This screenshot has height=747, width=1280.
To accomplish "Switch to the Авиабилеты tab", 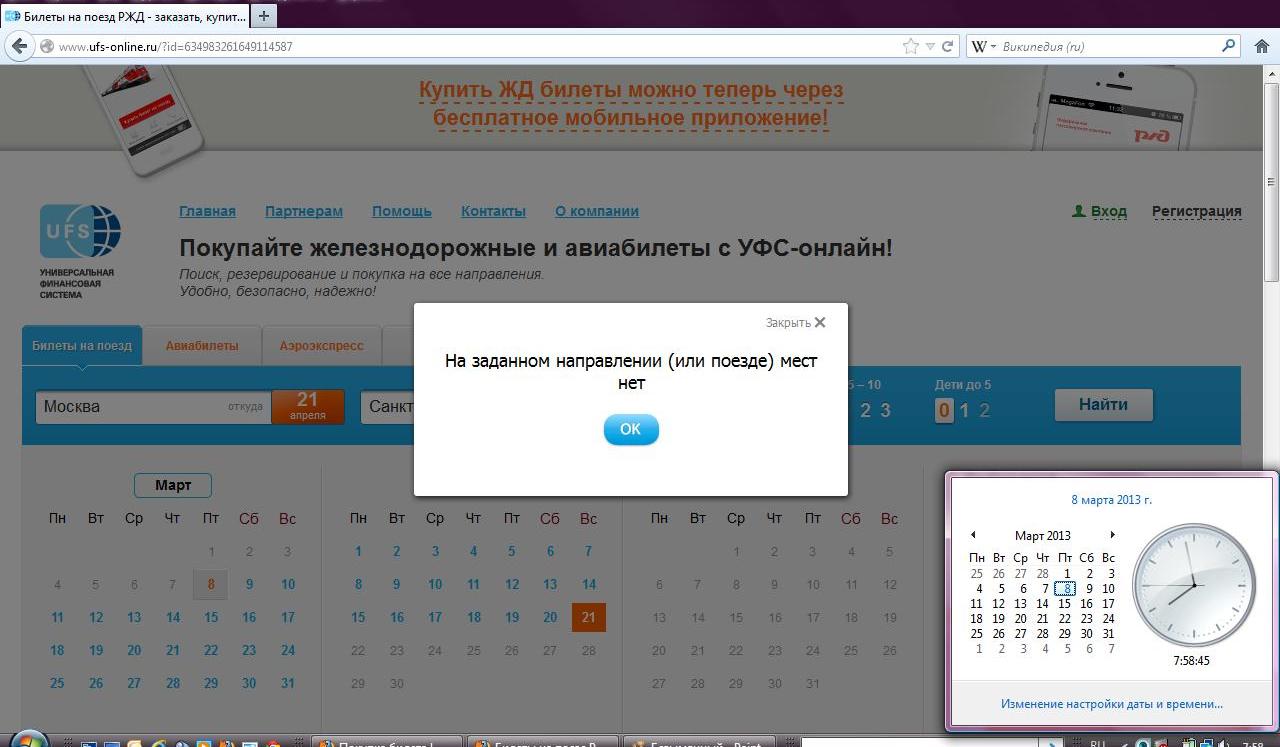I will point(202,346).
